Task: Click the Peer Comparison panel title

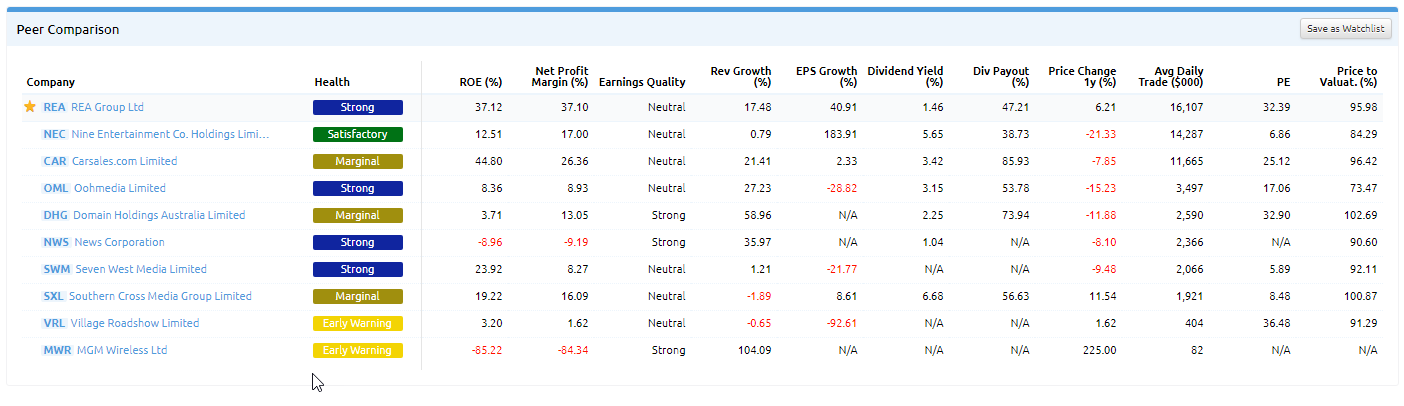Action: point(68,30)
